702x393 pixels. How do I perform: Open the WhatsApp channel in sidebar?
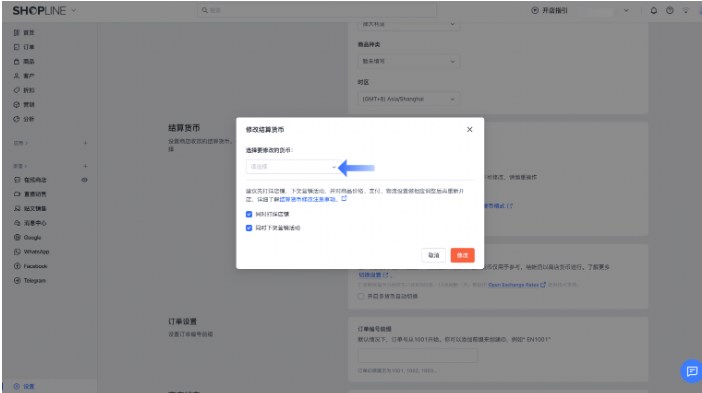coord(36,252)
